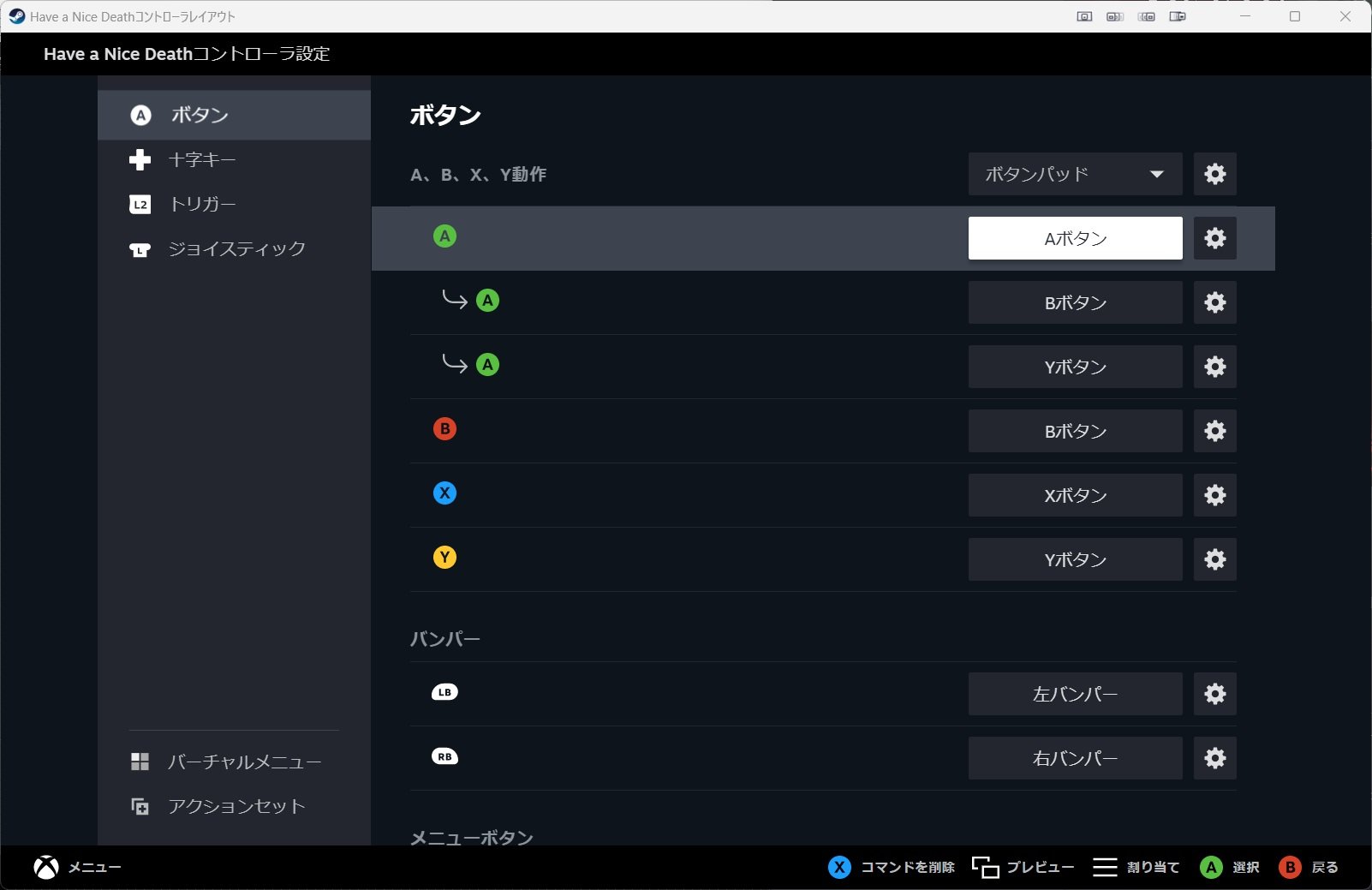
Task: Click first sub-command Bボタン binding
Action: [x=1075, y=302]
